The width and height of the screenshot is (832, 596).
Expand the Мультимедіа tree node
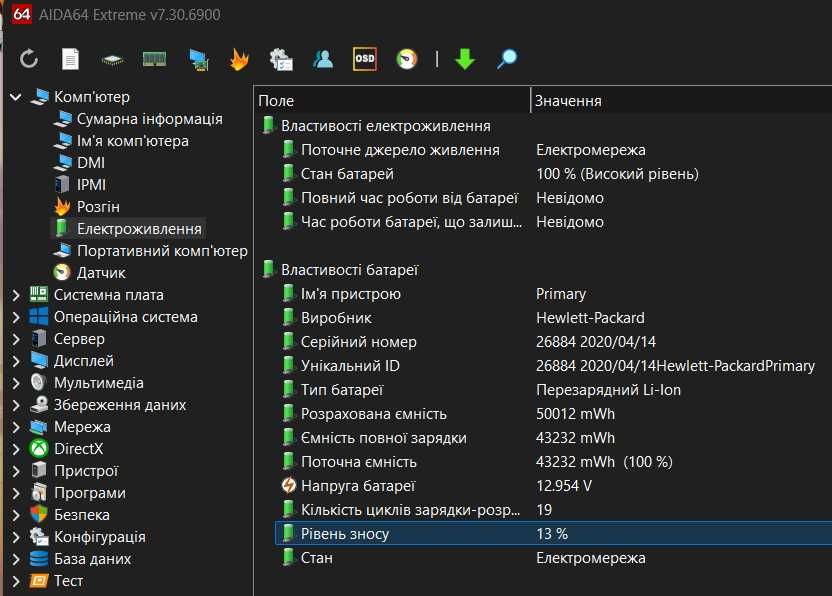pos(16,383)
